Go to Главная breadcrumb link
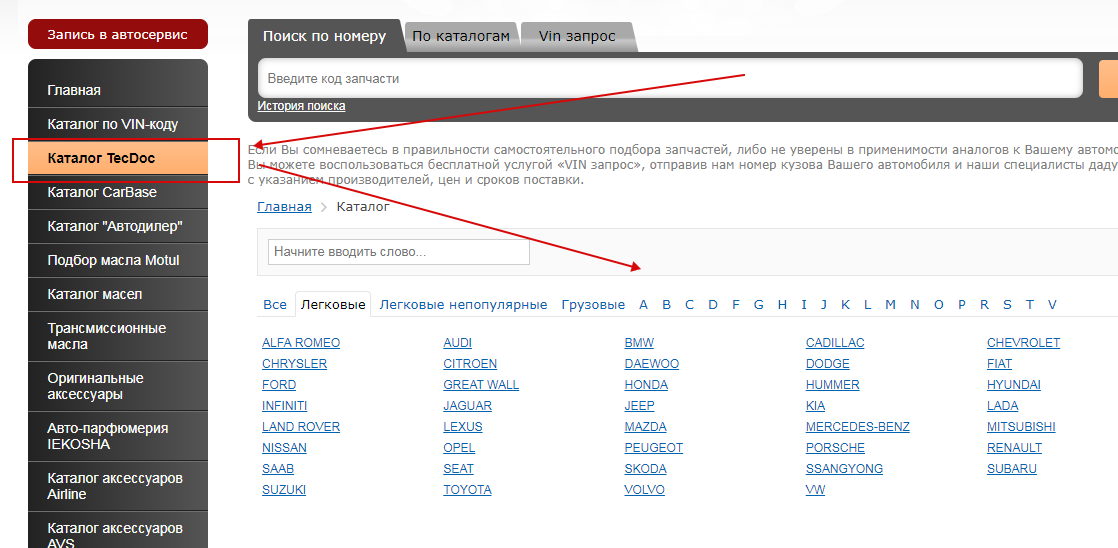 coord(284,207)
